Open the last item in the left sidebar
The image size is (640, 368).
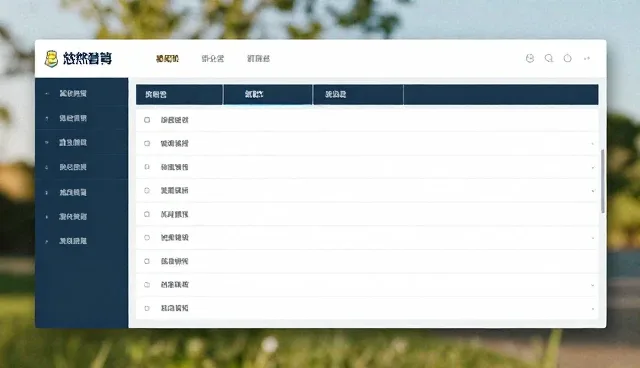tap(82, 241)
